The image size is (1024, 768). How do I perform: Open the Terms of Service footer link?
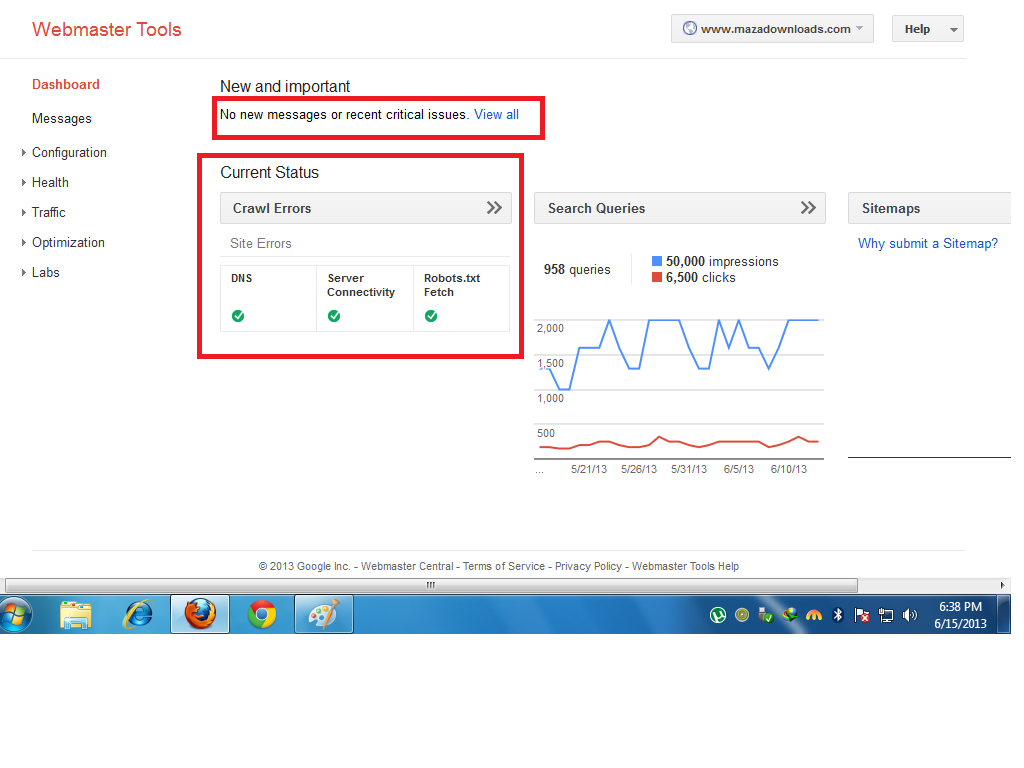(x=504, y=566)
